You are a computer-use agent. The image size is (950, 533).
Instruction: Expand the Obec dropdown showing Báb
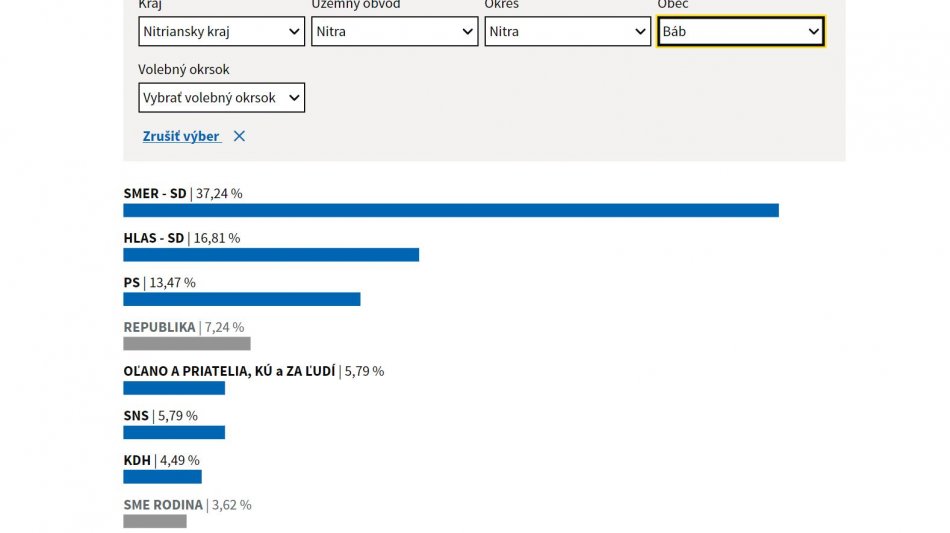coord(740,31)
